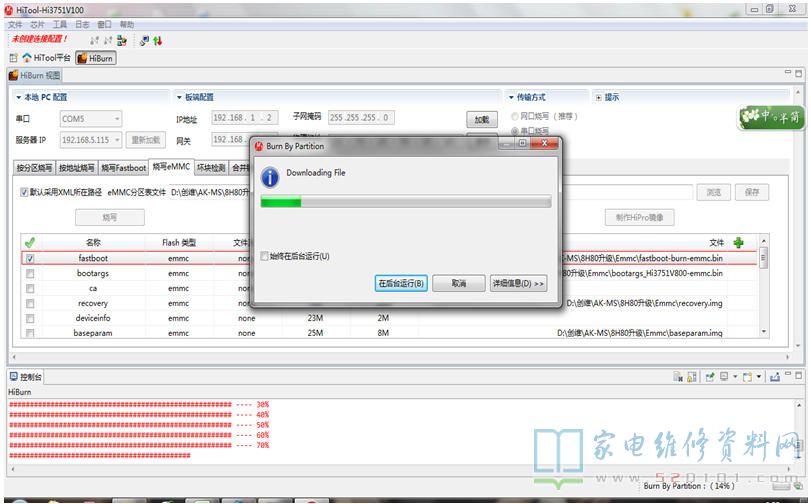Click the pin console icon
This screenshot has height=504, width=811.
click(710, 377)
